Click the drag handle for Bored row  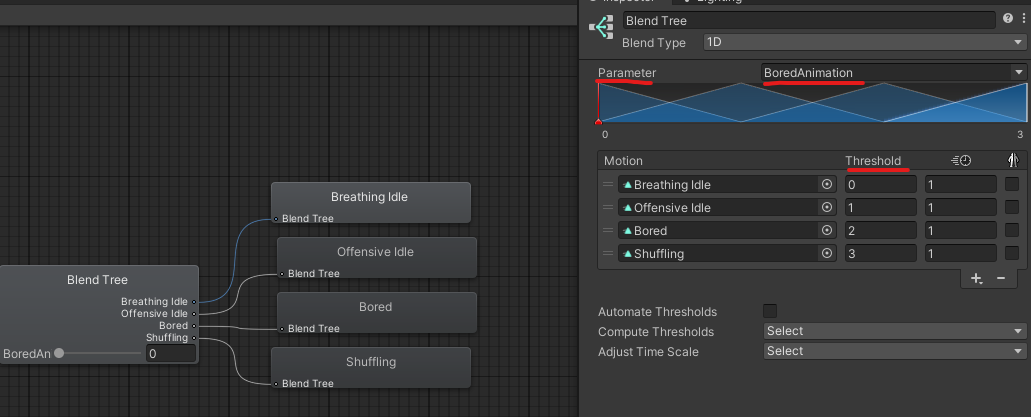(608, 230)
